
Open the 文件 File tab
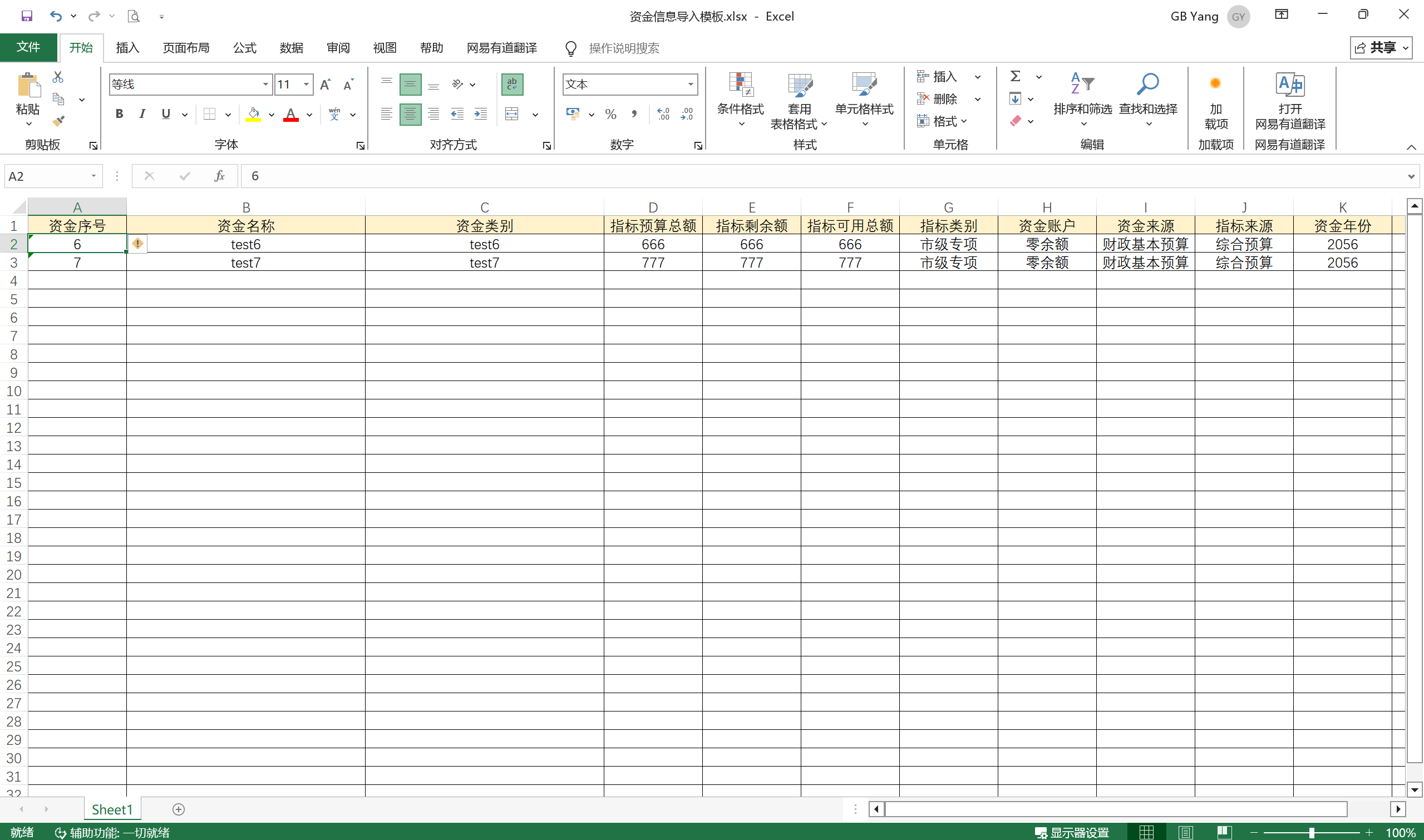pyautogui.click(x=28, y=47)
